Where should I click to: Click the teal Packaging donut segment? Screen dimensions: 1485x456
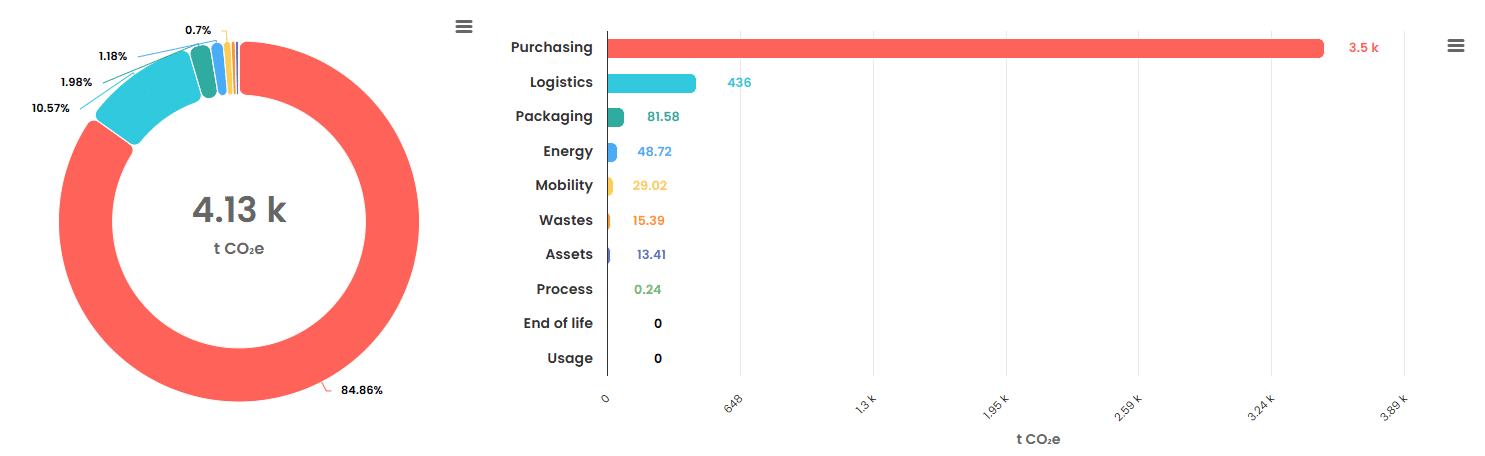[x=203, y=72]
